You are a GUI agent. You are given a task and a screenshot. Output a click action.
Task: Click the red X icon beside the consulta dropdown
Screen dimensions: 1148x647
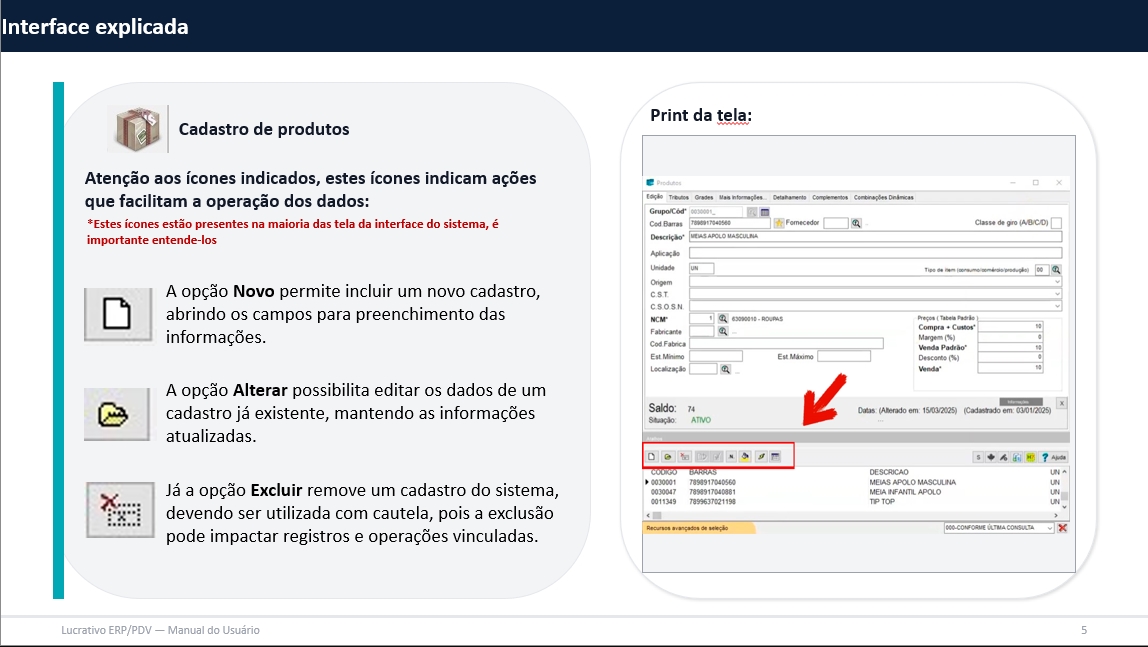pos(1062,527)
